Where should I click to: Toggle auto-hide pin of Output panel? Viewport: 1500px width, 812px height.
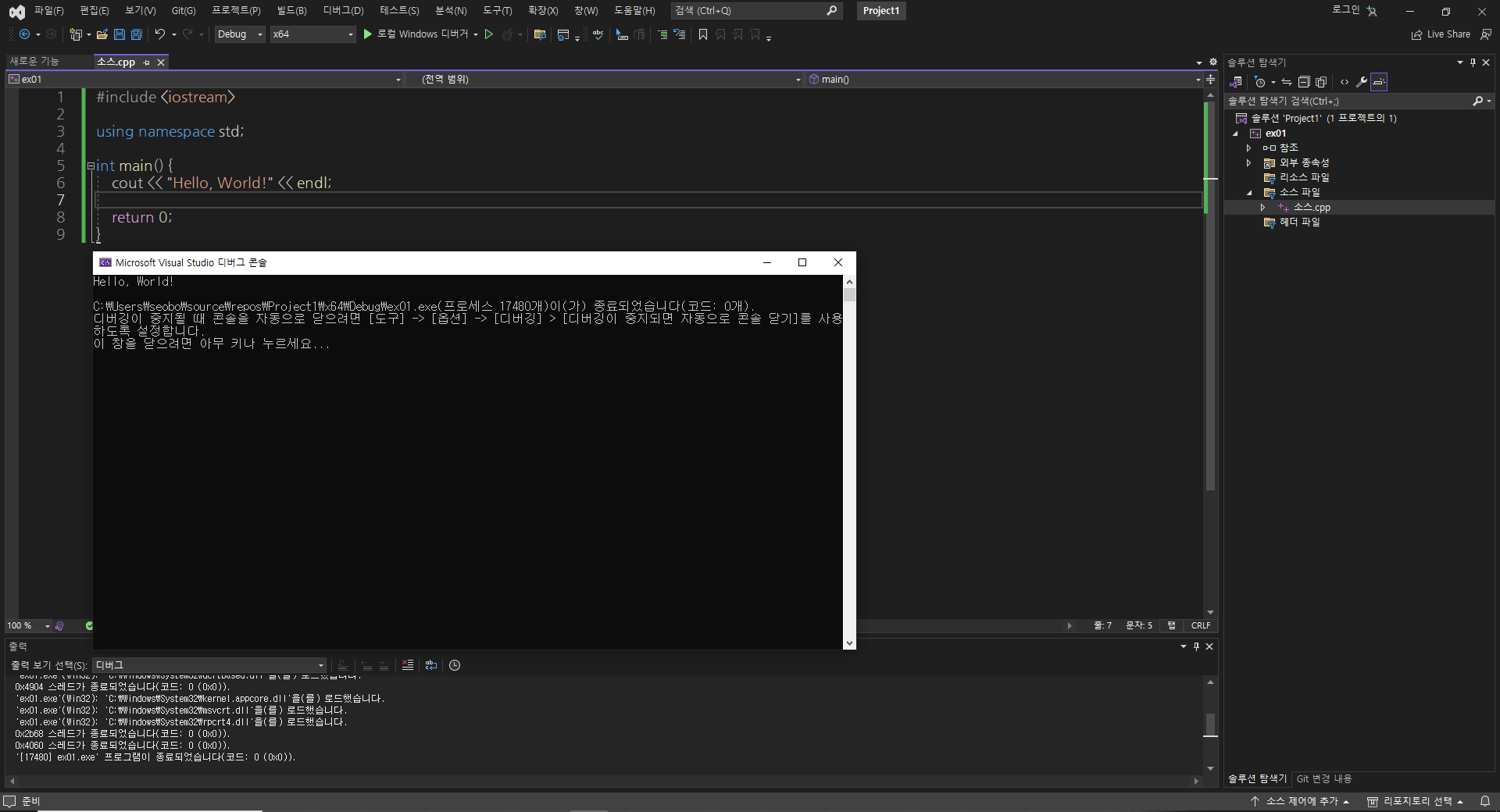coord(1196,646)
